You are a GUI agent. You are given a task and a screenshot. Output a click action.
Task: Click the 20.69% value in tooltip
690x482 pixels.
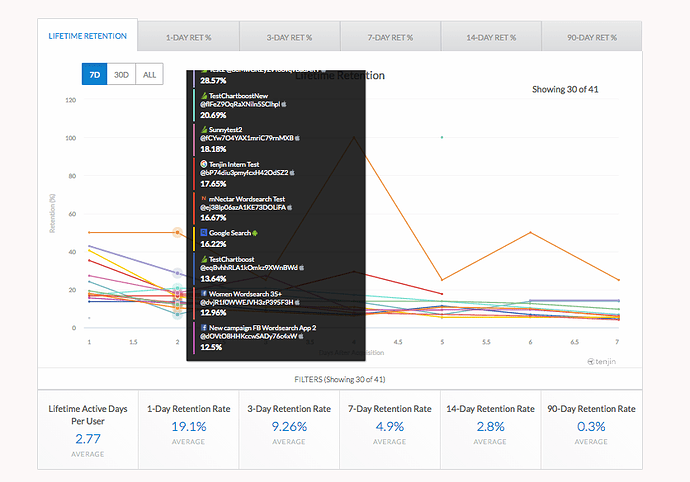(x=213, y=115)
